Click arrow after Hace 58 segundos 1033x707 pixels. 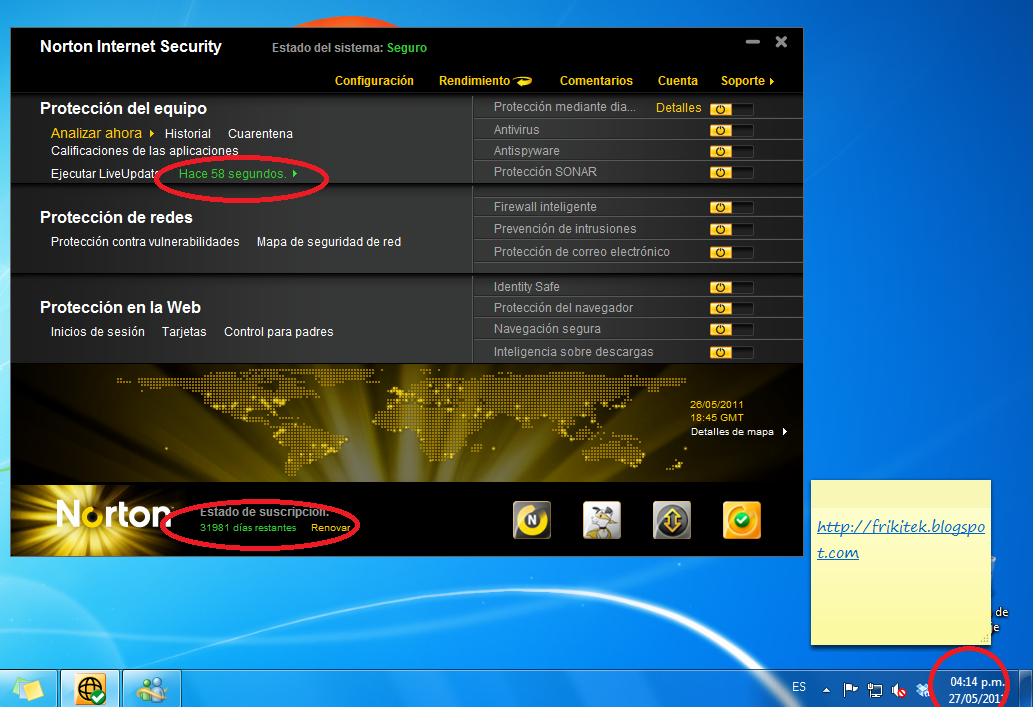[x=294, y=174]
